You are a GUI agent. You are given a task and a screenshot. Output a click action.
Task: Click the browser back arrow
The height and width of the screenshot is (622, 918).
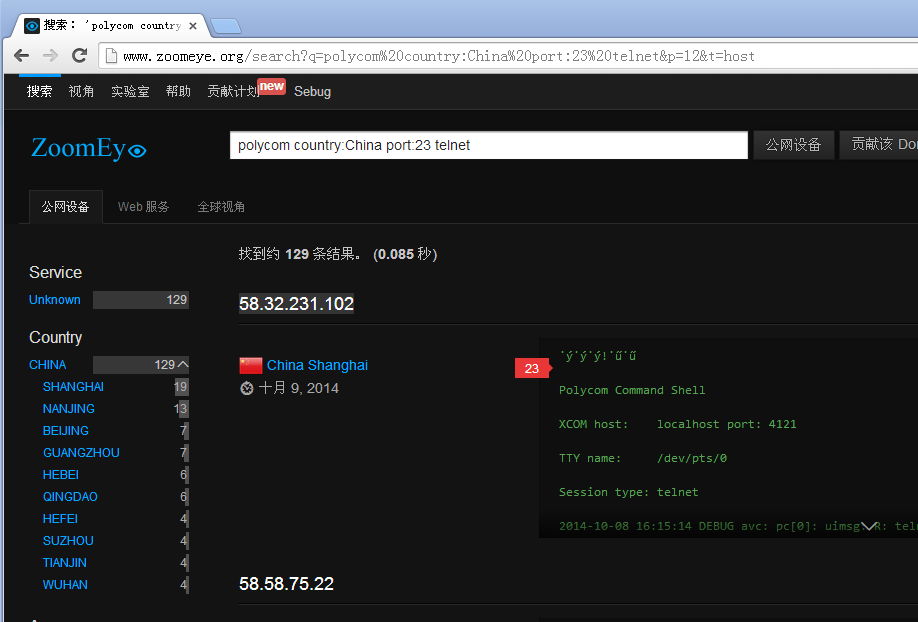[x=22, y=56]
